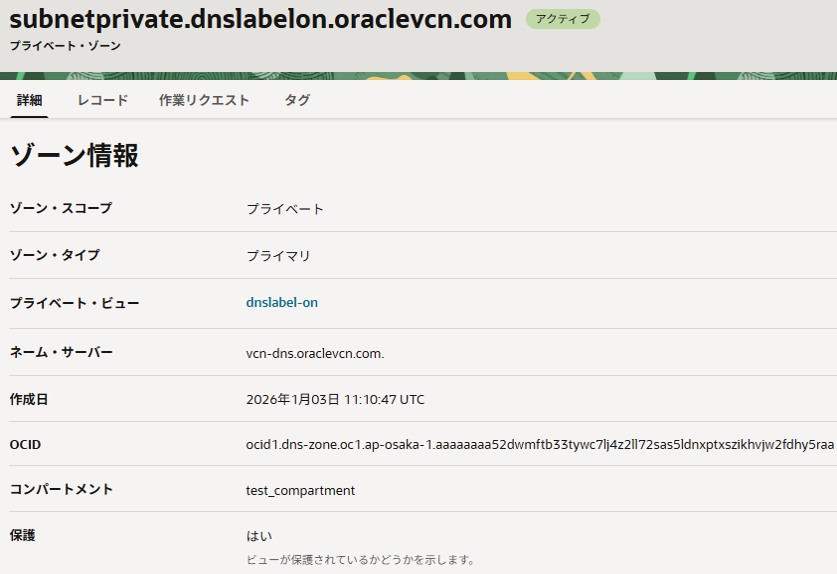Viewport: 837px width, 574px height.
Task: Click the アクティブ status badge
Action: pyautogui.click(x=562, y=19)
